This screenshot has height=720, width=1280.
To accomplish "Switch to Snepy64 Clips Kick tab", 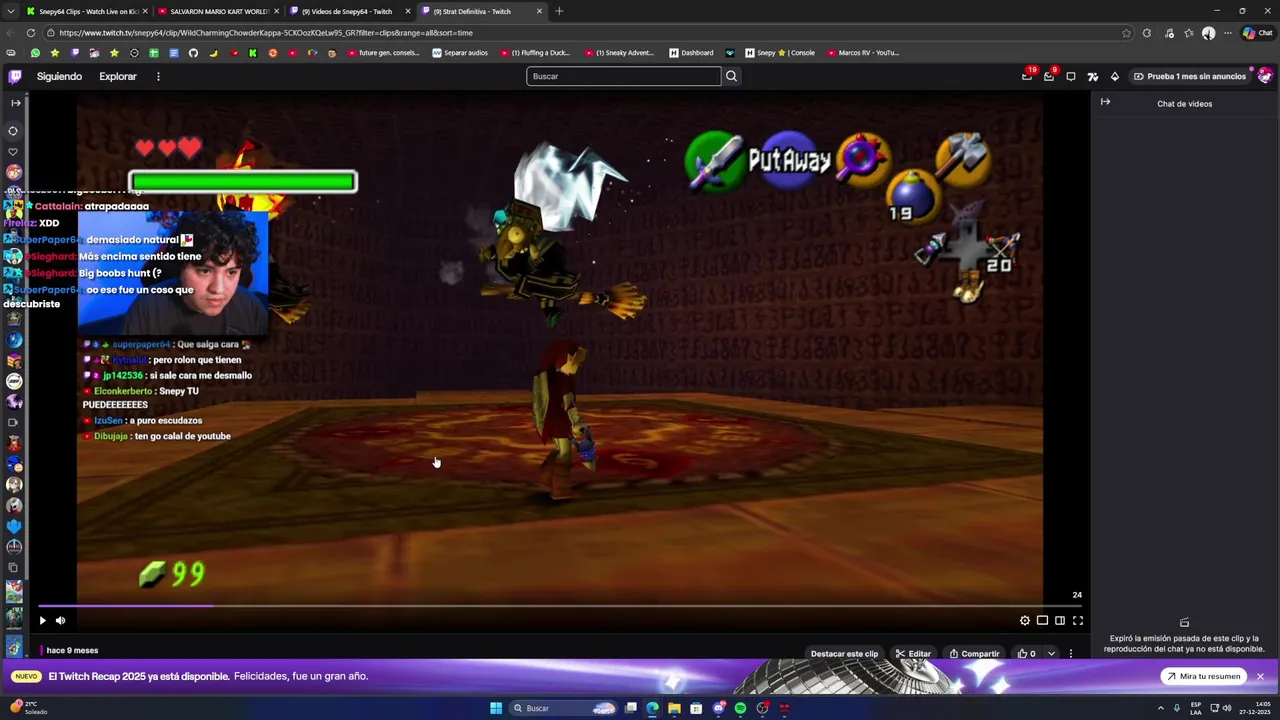I will click(87, 11).
